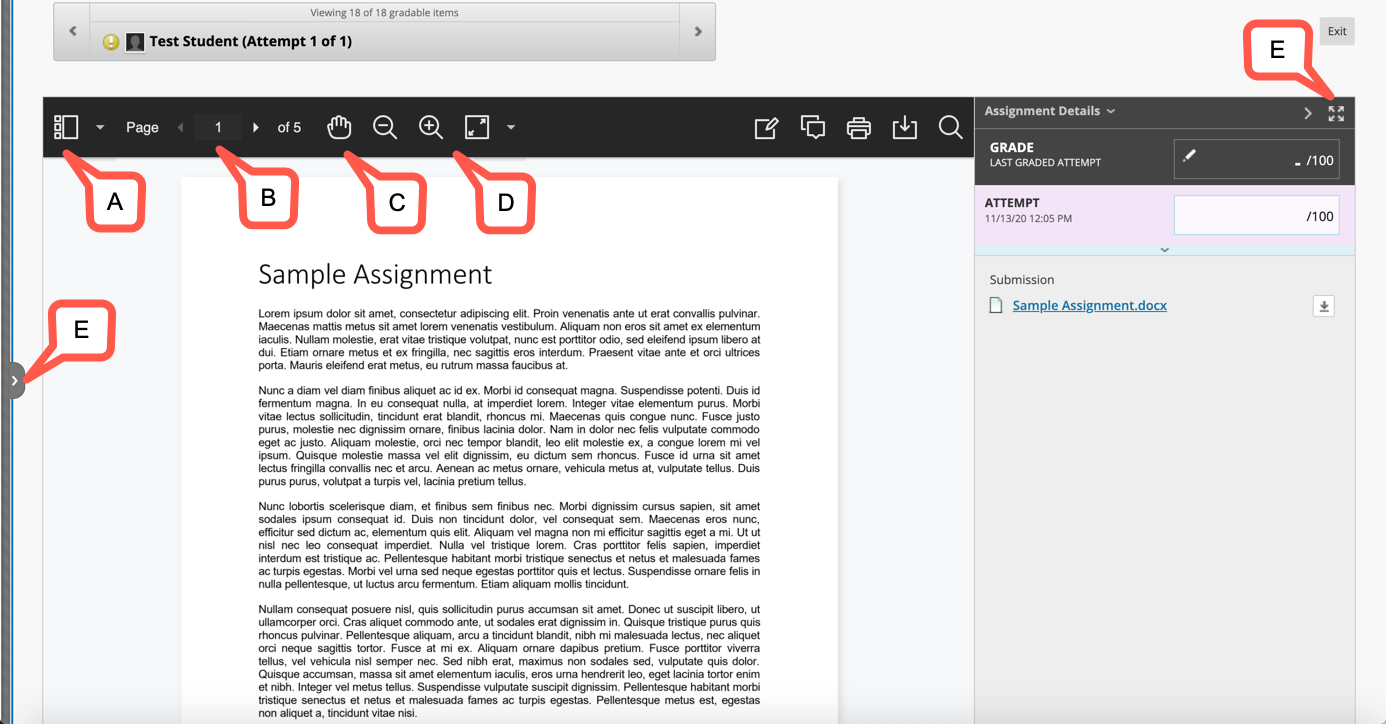Go to next page arrow in toolbar
Screen dimensions: 1386x724
256,127
